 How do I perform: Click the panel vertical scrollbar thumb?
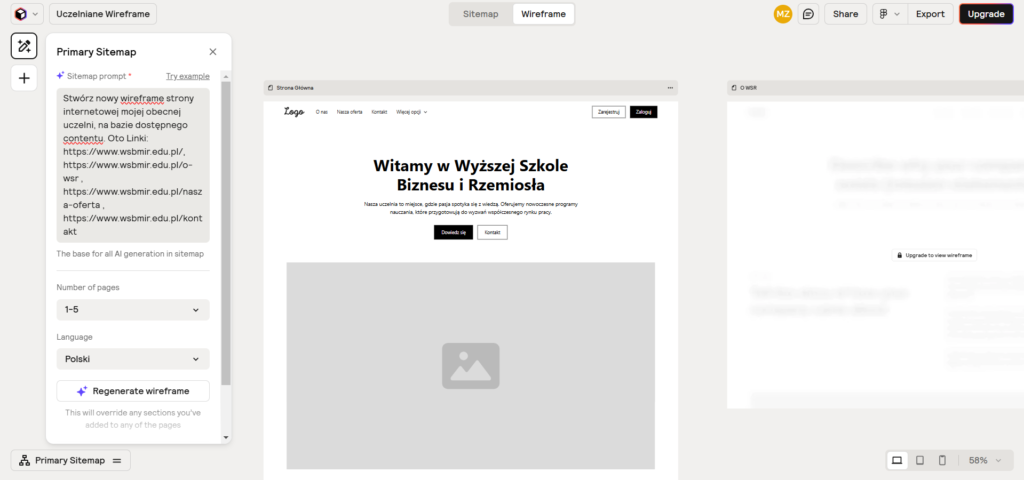[x=226, y=233]
